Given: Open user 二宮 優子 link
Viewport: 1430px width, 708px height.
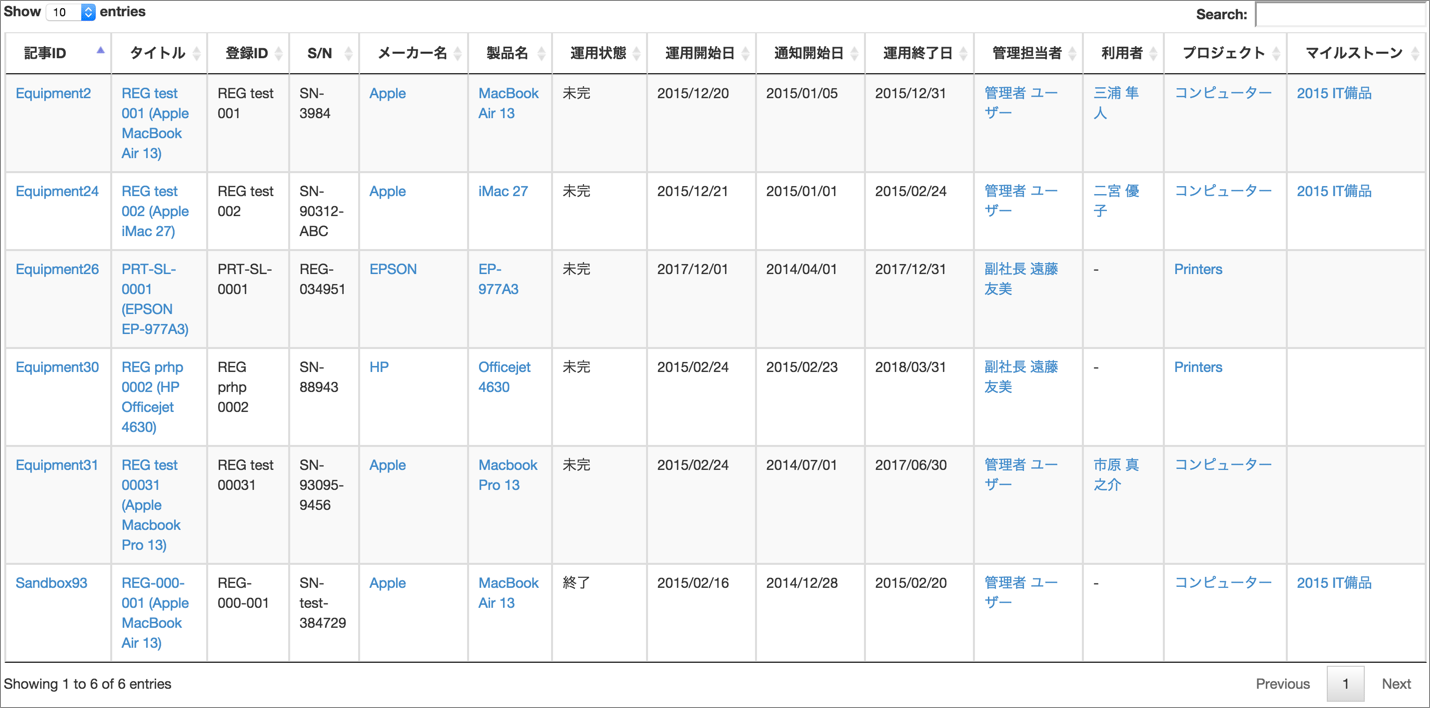Looking at the screenshot, I should (1116, 201).
